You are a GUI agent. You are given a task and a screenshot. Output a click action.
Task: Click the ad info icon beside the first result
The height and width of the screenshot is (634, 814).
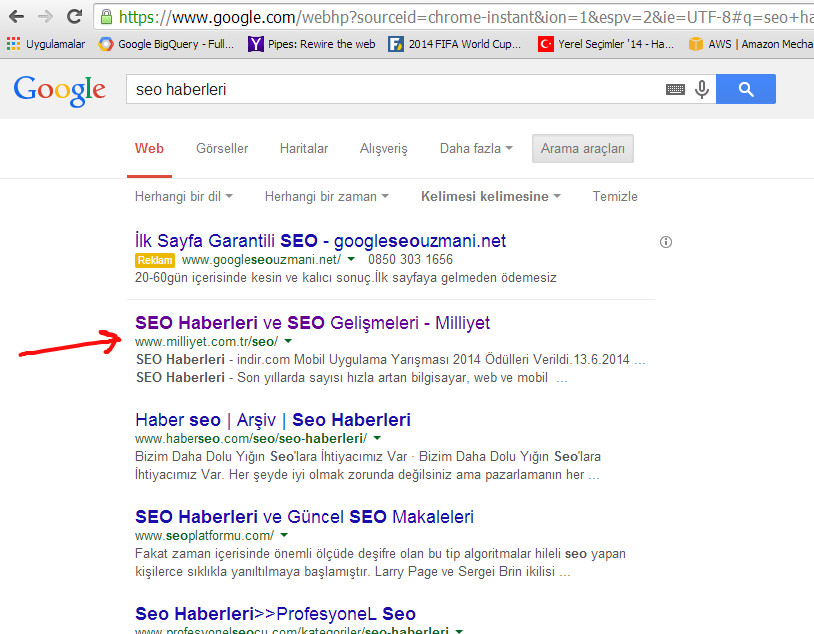point(666,242)
